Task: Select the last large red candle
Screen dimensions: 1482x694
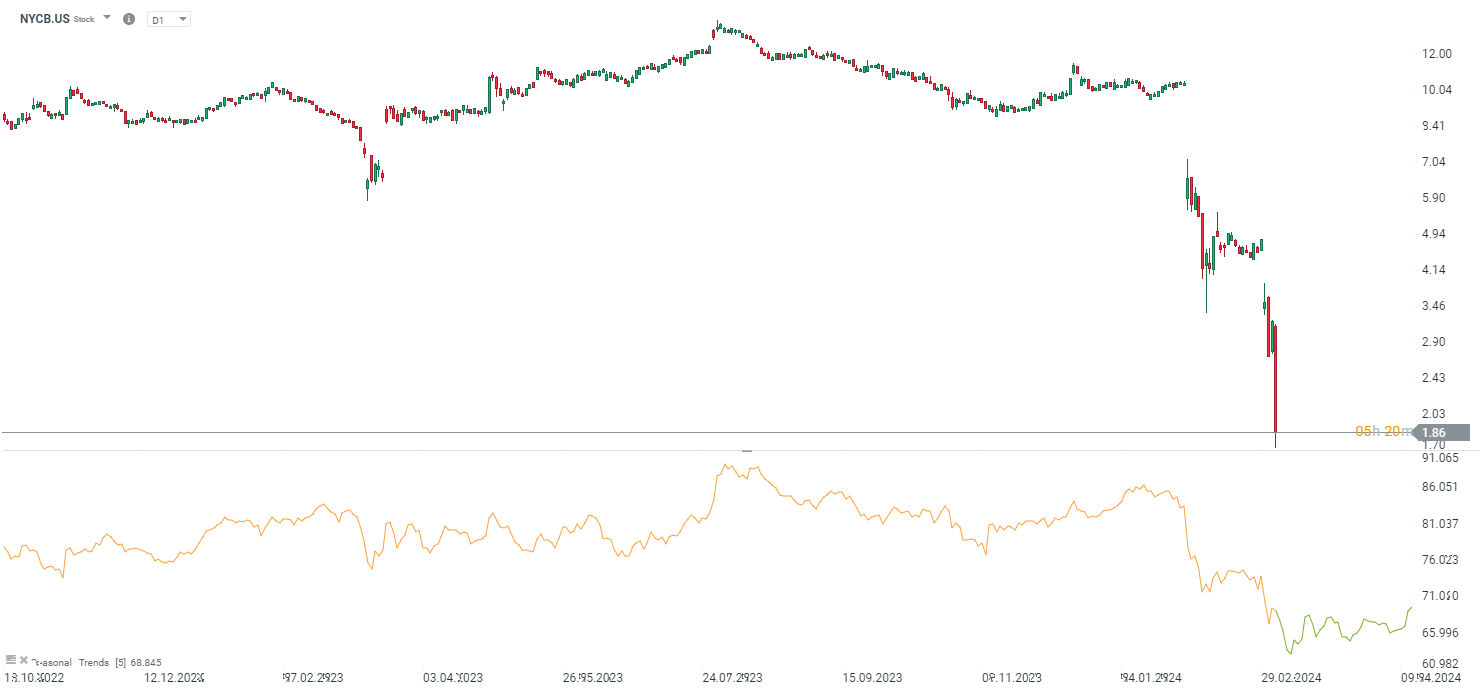Action: point(1276,380)
